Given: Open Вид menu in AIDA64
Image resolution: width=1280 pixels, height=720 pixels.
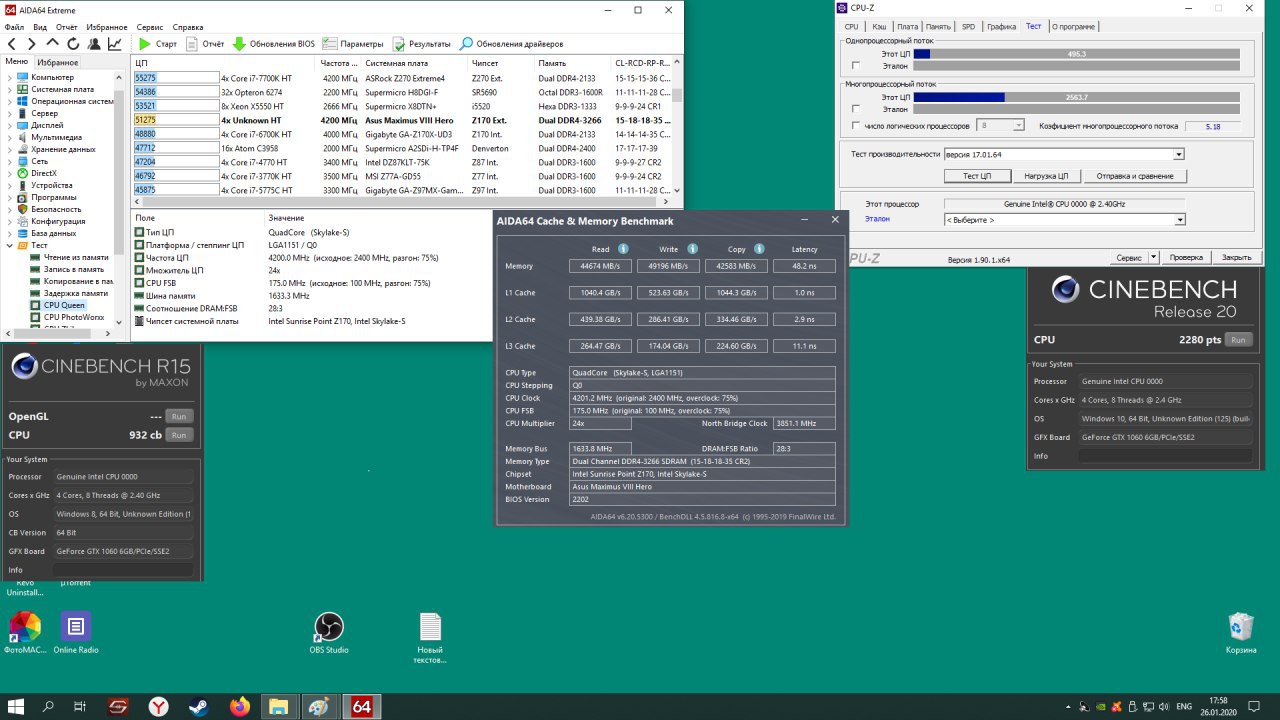Looking at the screenshot, I should (40, 27).
